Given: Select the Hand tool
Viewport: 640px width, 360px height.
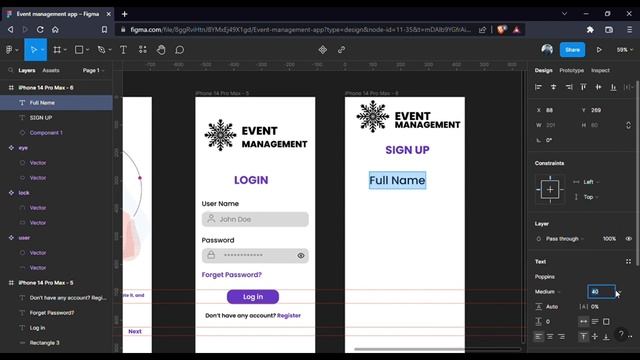Looking at the screenshot, I should [161, 50].
